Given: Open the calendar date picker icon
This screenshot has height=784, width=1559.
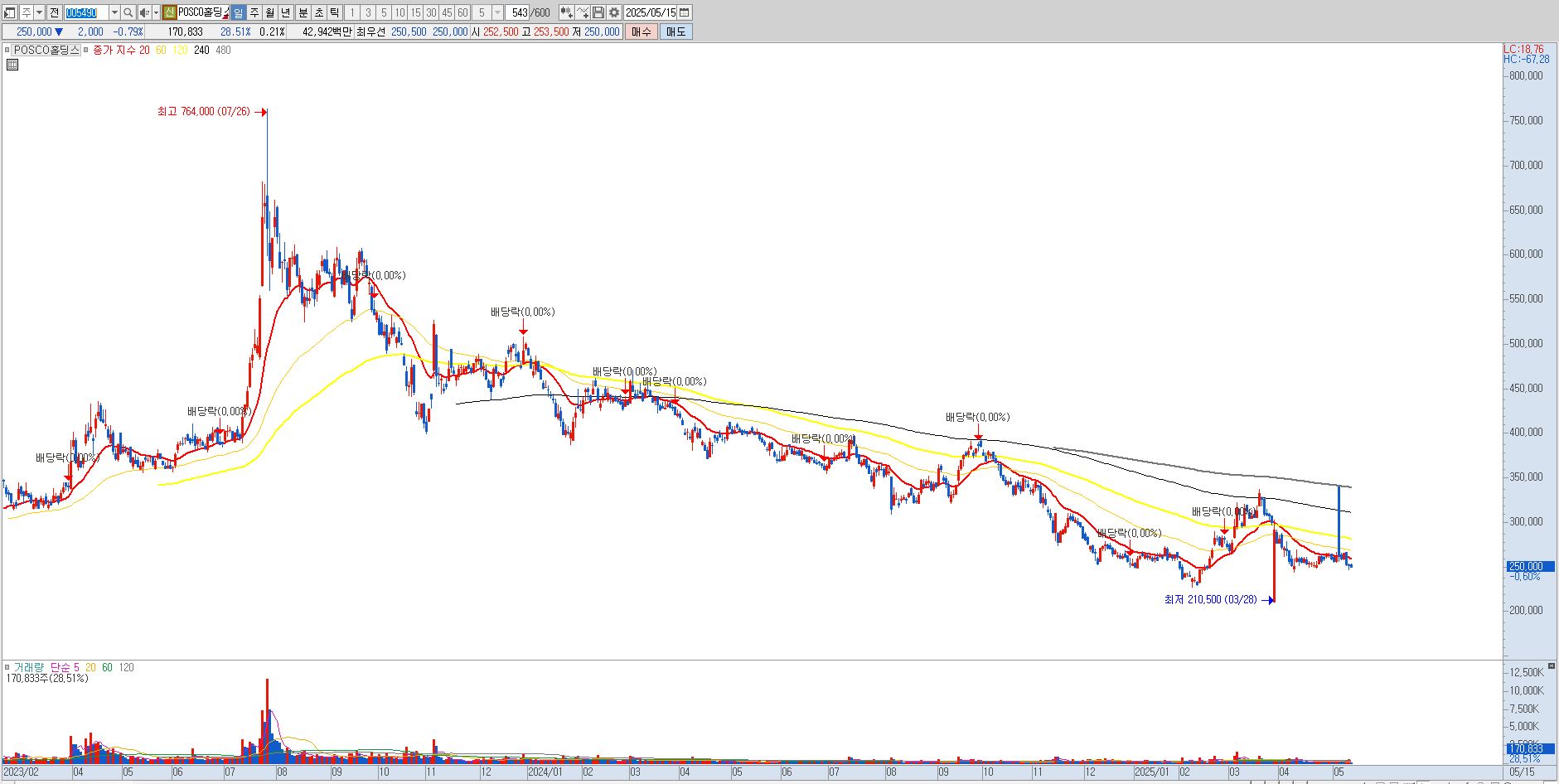Looking at the screenshot, I should tap(685, 12).
